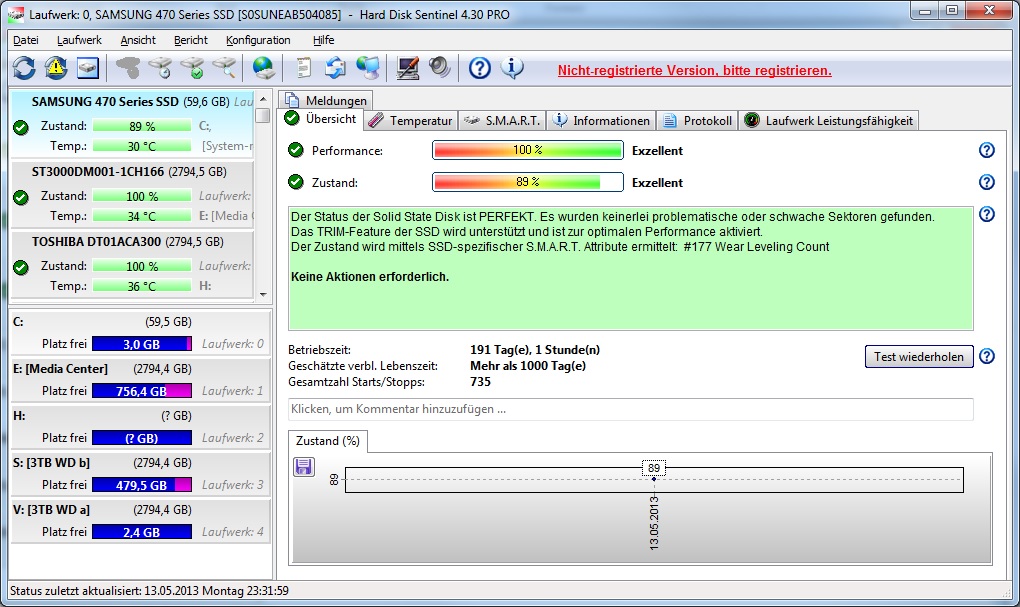Viewport: 1020px width, 607px height.
Task: Open the Protokoll tab
Action: [x=697, y=121]
